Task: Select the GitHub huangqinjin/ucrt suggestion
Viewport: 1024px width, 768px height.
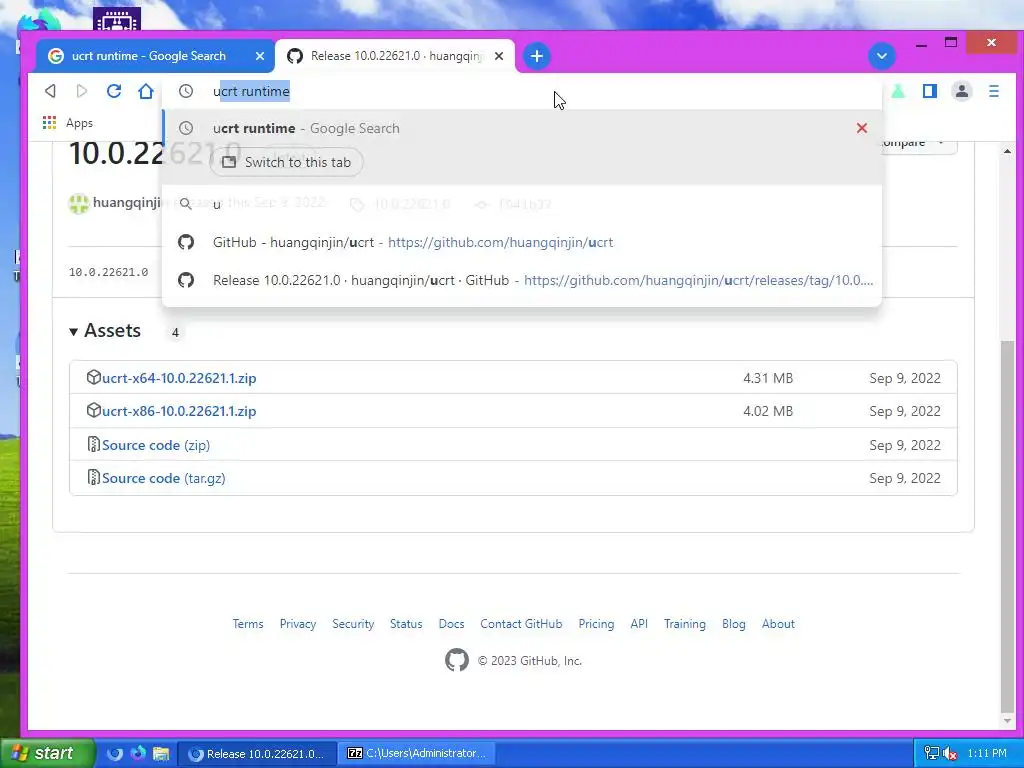Action: (522, 242)
